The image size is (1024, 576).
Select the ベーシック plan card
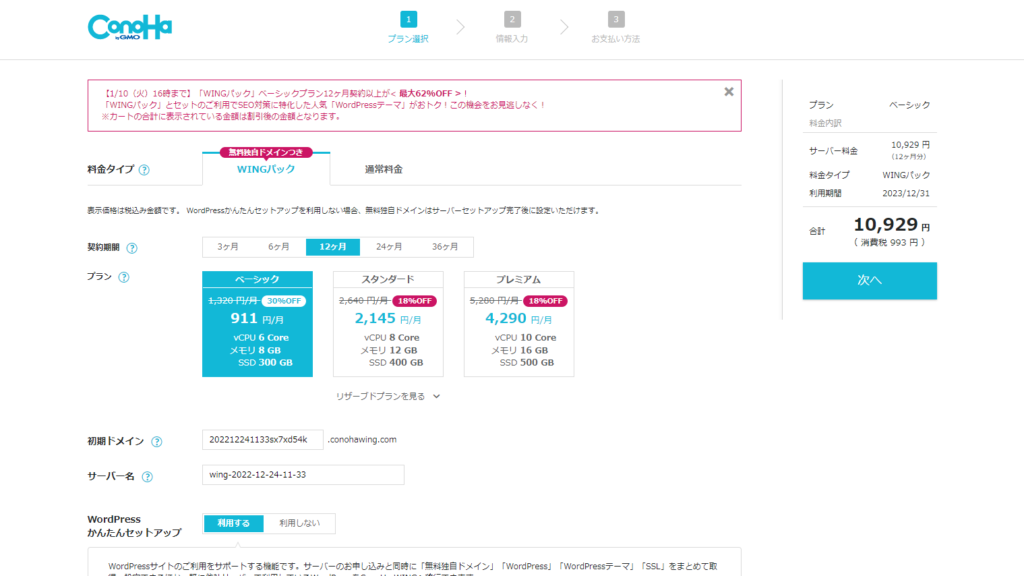tap(257, 324)
